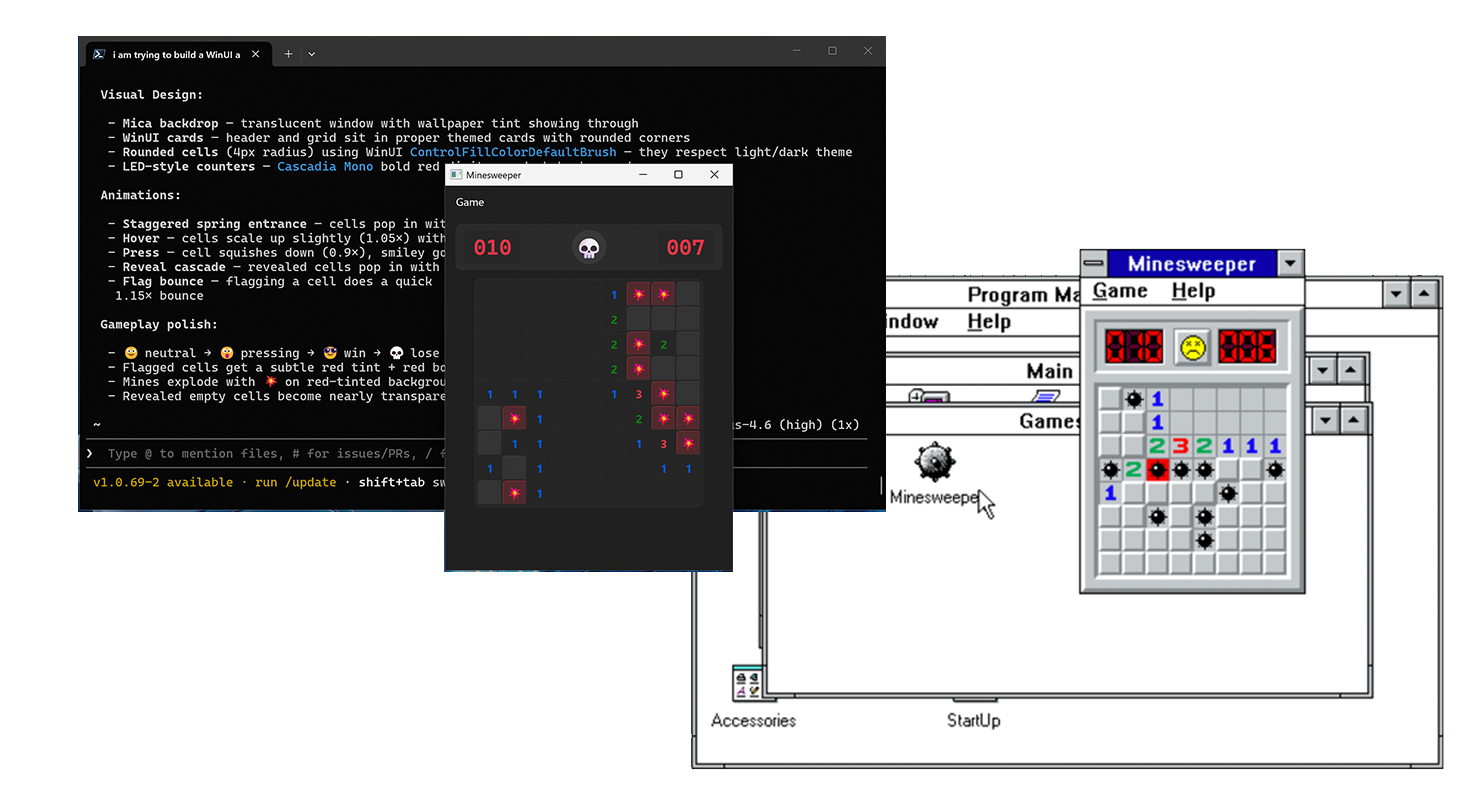Image resolution: width=1480 pixels, height=800 pixels.
Task: Click the green 2 right of a mine in WinUI Minesweeper
Action: tap(664, 345)
